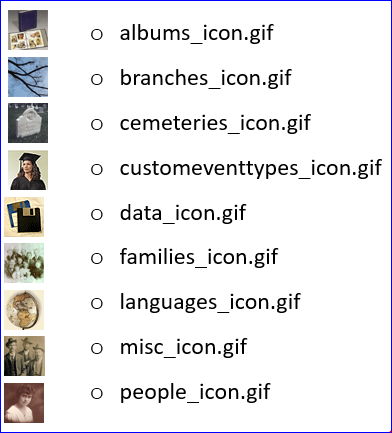The width and height of the screenshot is (392, 433).
Task: Select languages_icon.gif list entry
Action: coord(210,303)
